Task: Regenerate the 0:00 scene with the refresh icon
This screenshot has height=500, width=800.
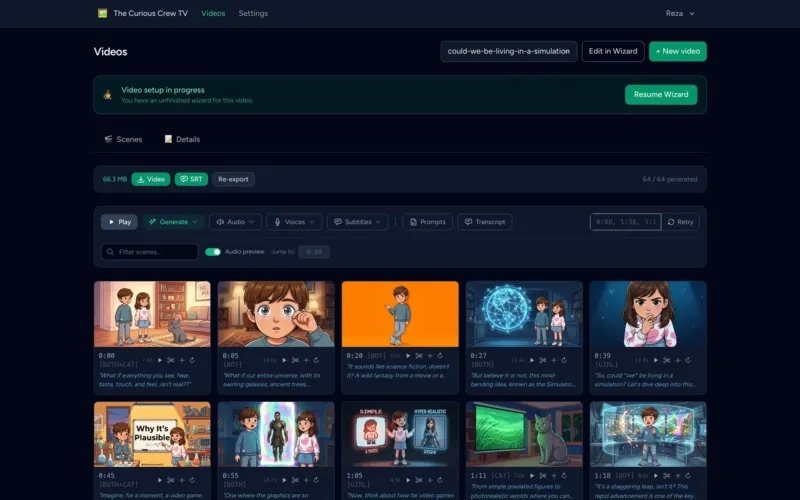Action: pos(192,360)
